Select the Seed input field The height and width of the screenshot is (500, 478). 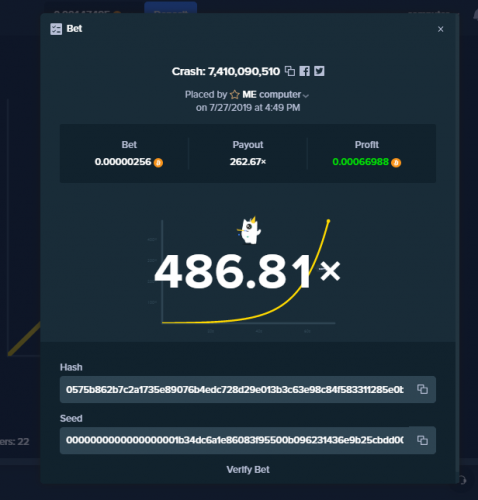[x=248, y=440]
